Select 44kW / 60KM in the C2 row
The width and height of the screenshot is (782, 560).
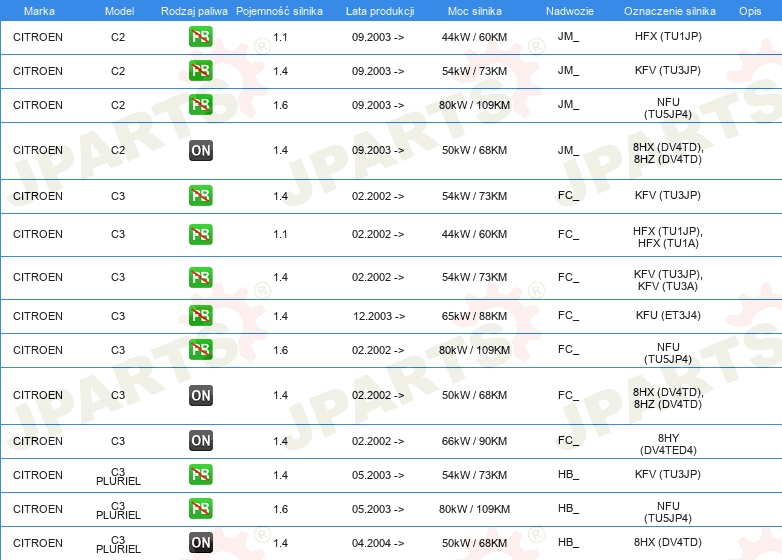click(474, 37)
